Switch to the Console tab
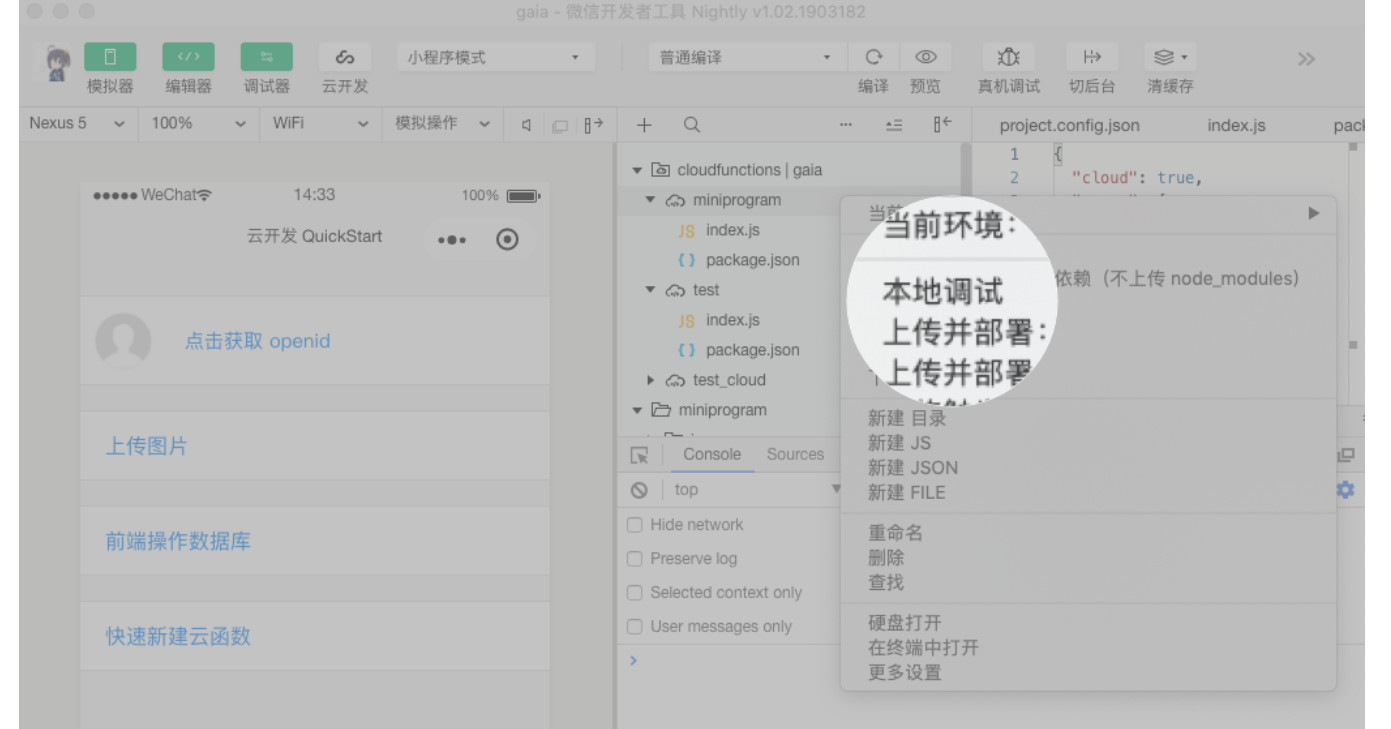1391x729 pixels. tap(712, 454)
